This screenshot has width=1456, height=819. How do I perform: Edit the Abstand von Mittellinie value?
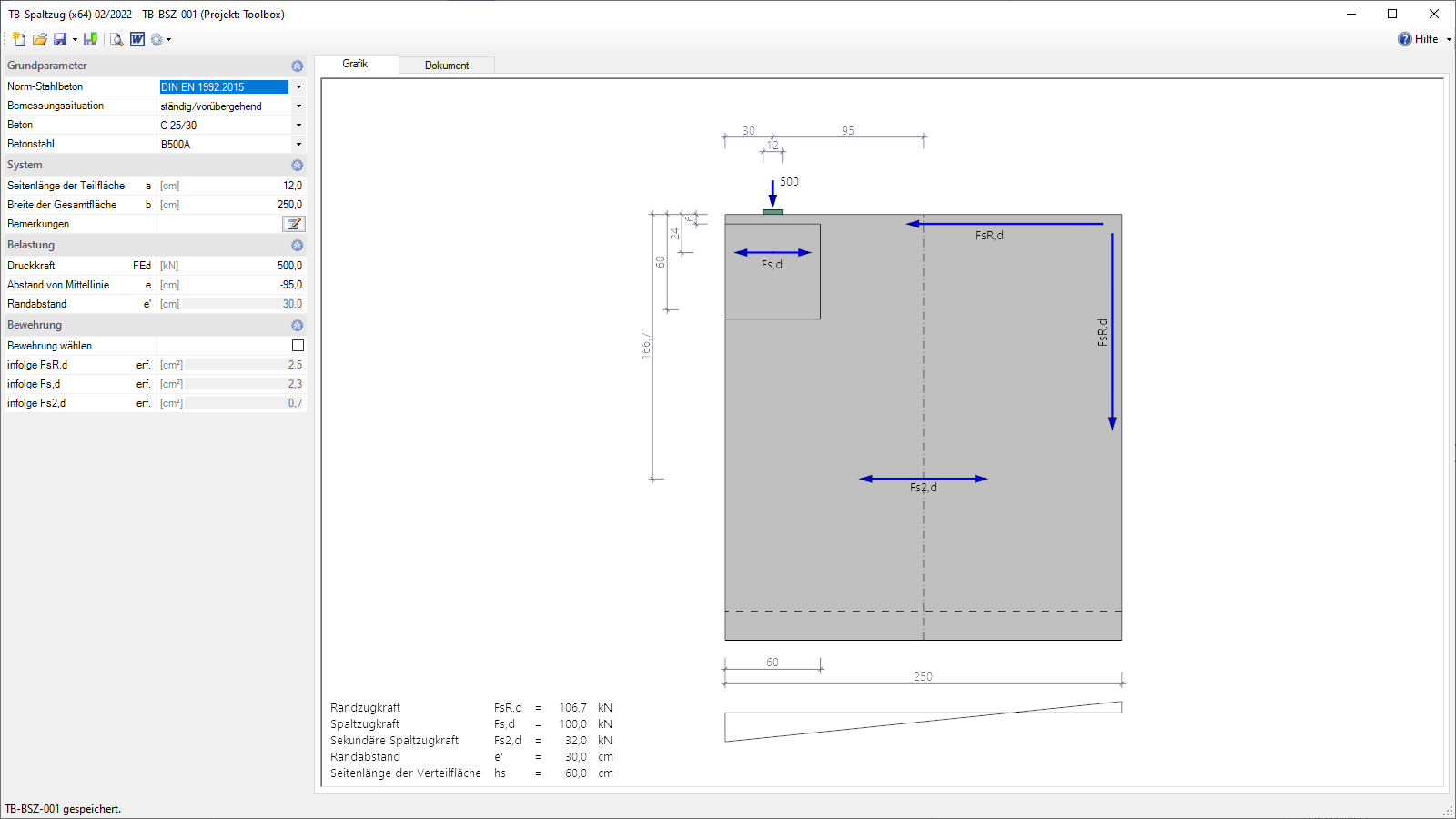(243, 285)
